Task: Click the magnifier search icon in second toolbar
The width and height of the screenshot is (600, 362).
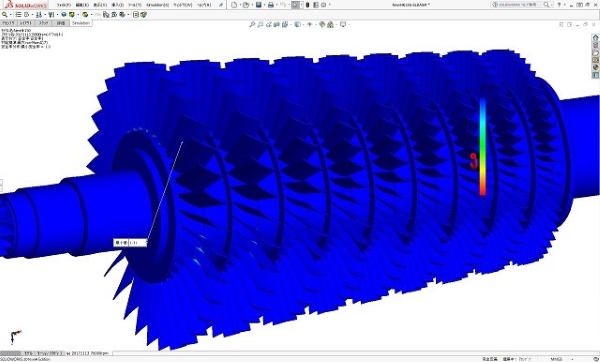Action: 5,15
